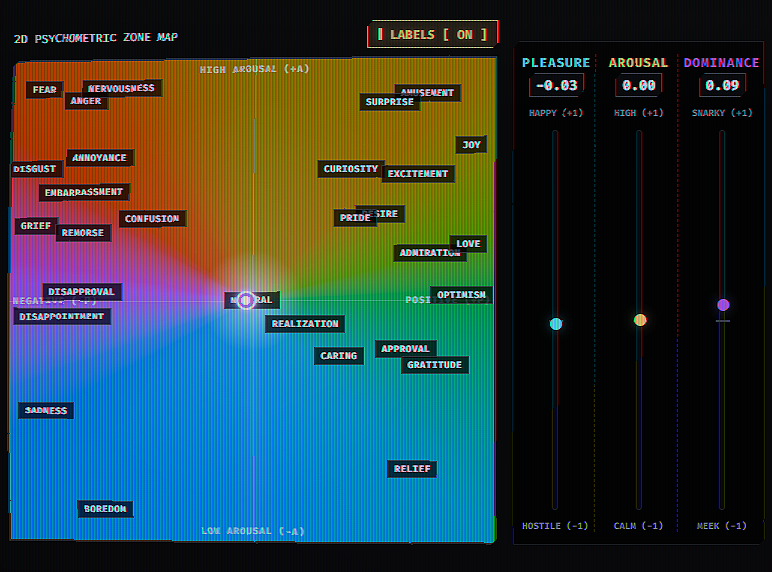Click the HAPPY (+1) slider end label
This screenshot has width=772, height=572.
[x=556, y=113]
